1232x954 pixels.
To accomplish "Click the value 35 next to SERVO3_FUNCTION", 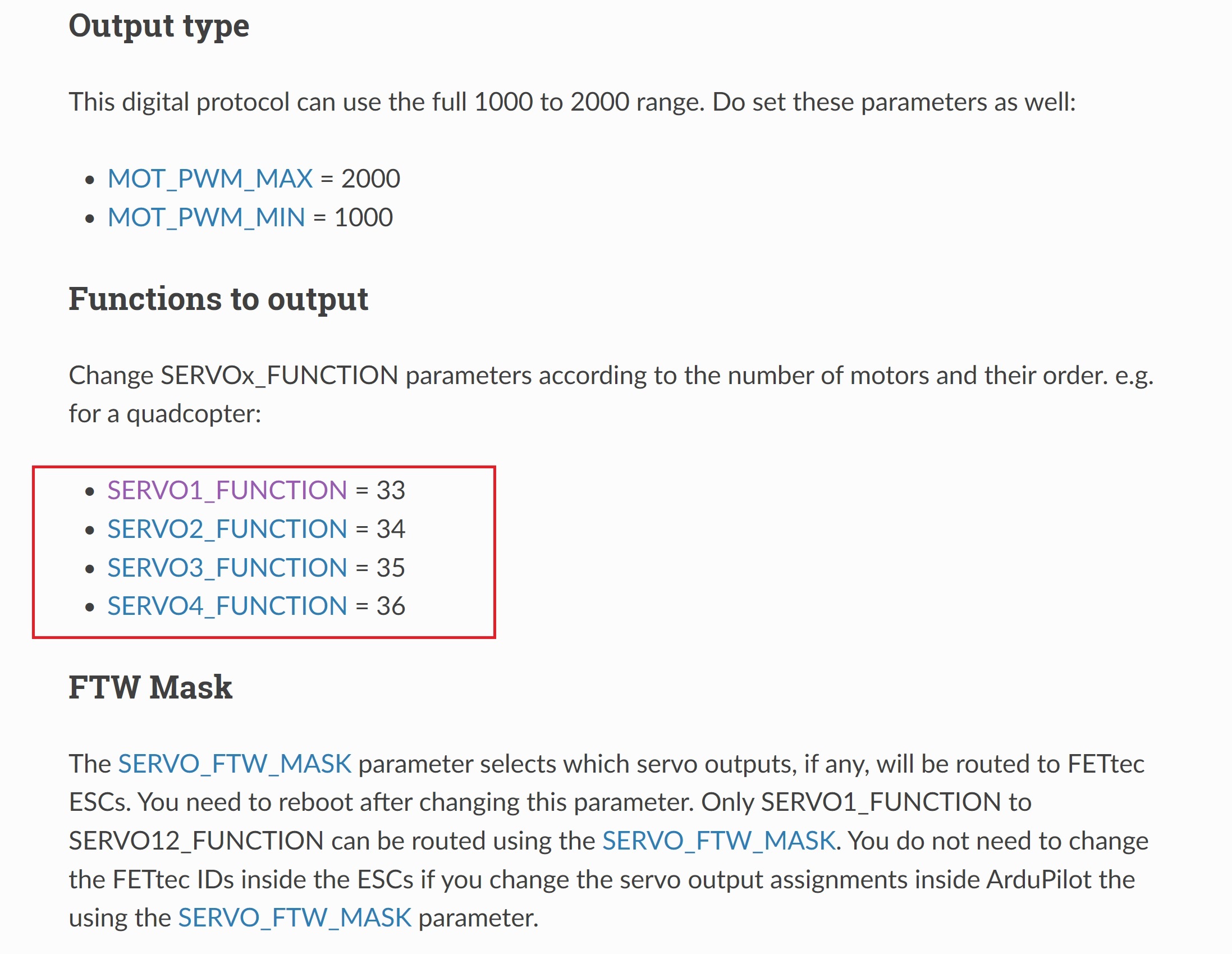I will pos(390,567).
